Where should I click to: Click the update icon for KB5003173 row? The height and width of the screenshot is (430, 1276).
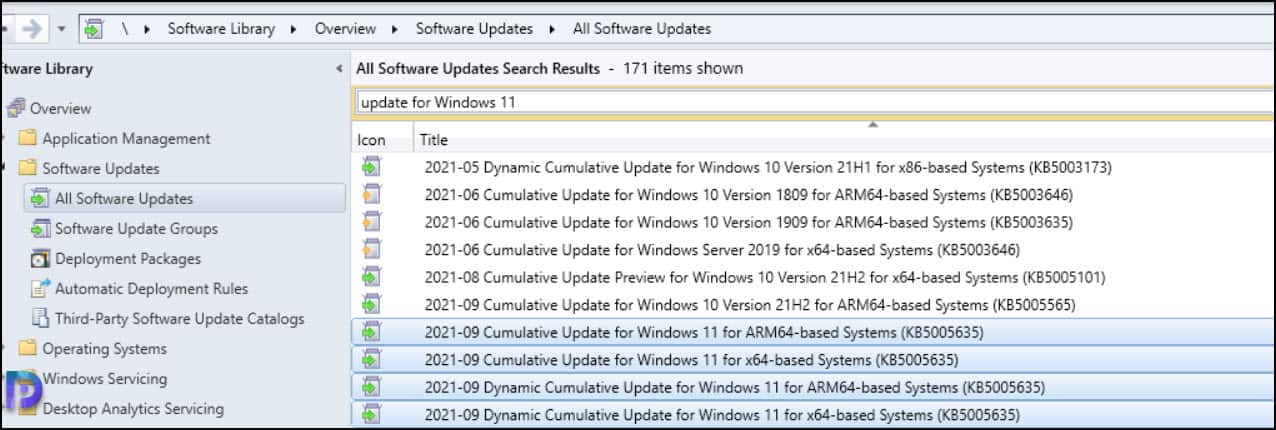coord(371,167)
